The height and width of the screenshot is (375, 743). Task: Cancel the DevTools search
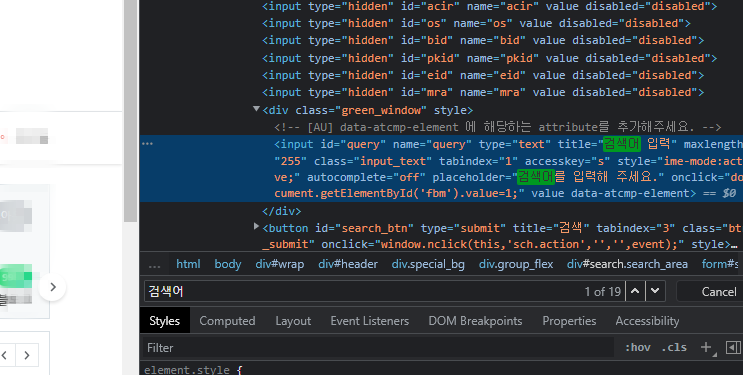click(719, 292)
